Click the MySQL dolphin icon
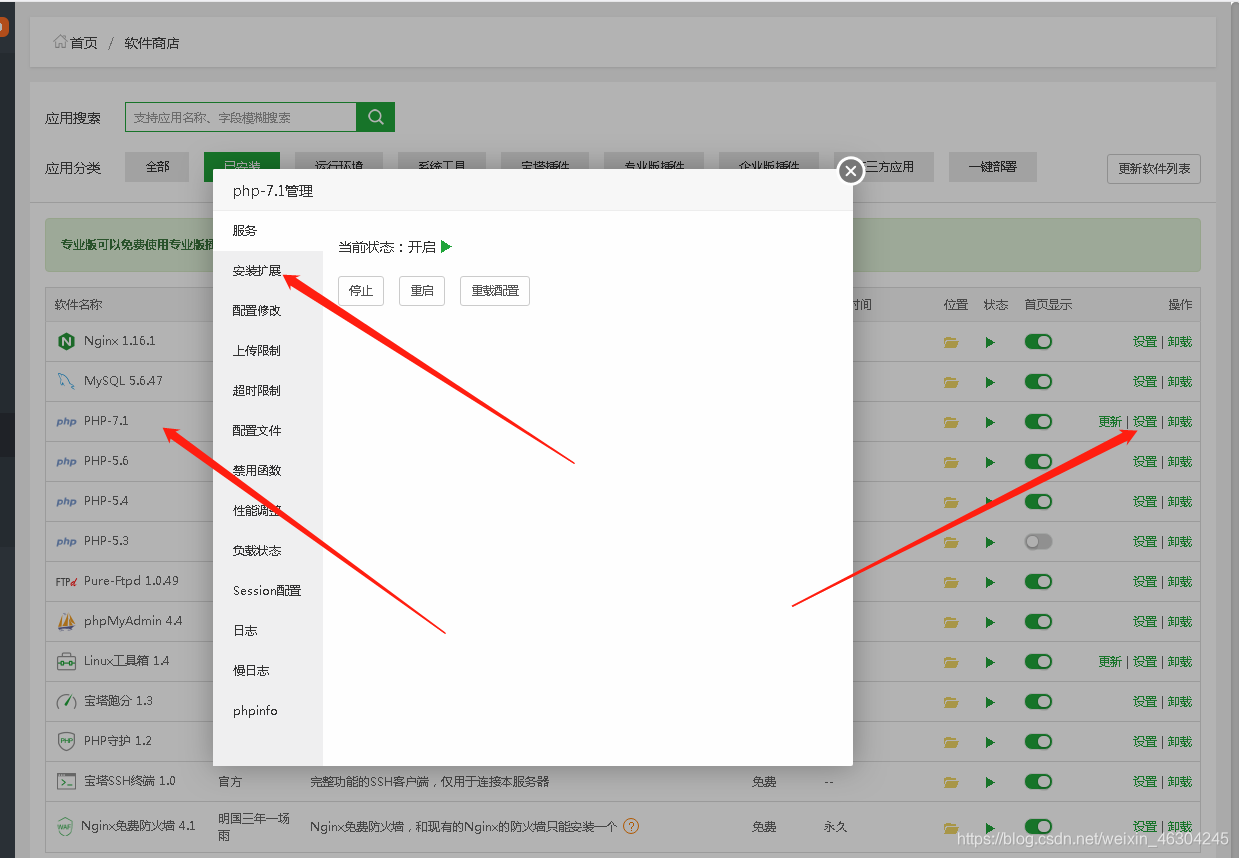The height and width of the screenshot is (858, 1239). (x=66, y=381)
